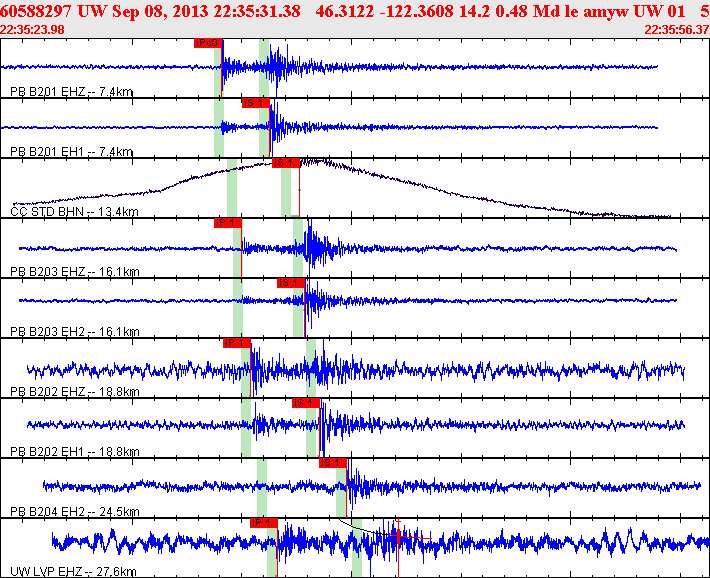Click the PB B204 EH2 24.5km channel label

tap(74, 512)
